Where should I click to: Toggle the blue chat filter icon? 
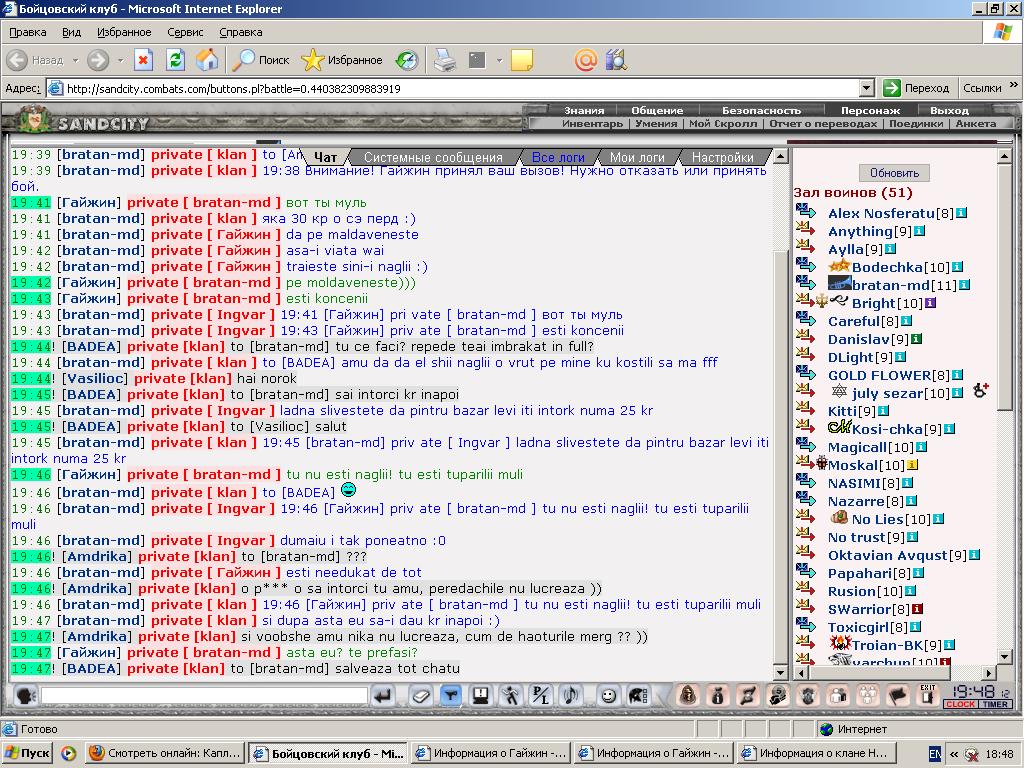451,696
